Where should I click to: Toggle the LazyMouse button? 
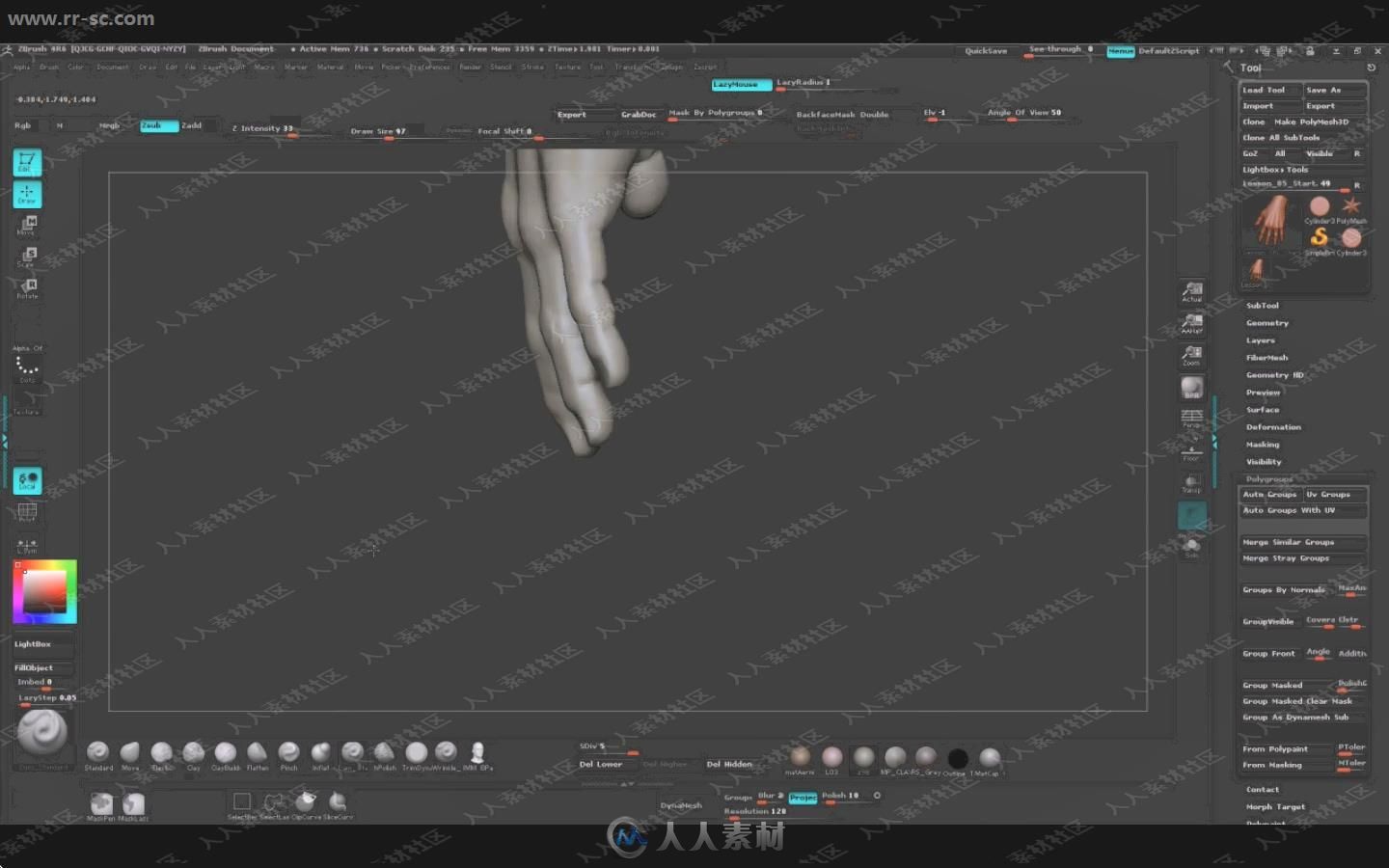(x=742, y=85)
